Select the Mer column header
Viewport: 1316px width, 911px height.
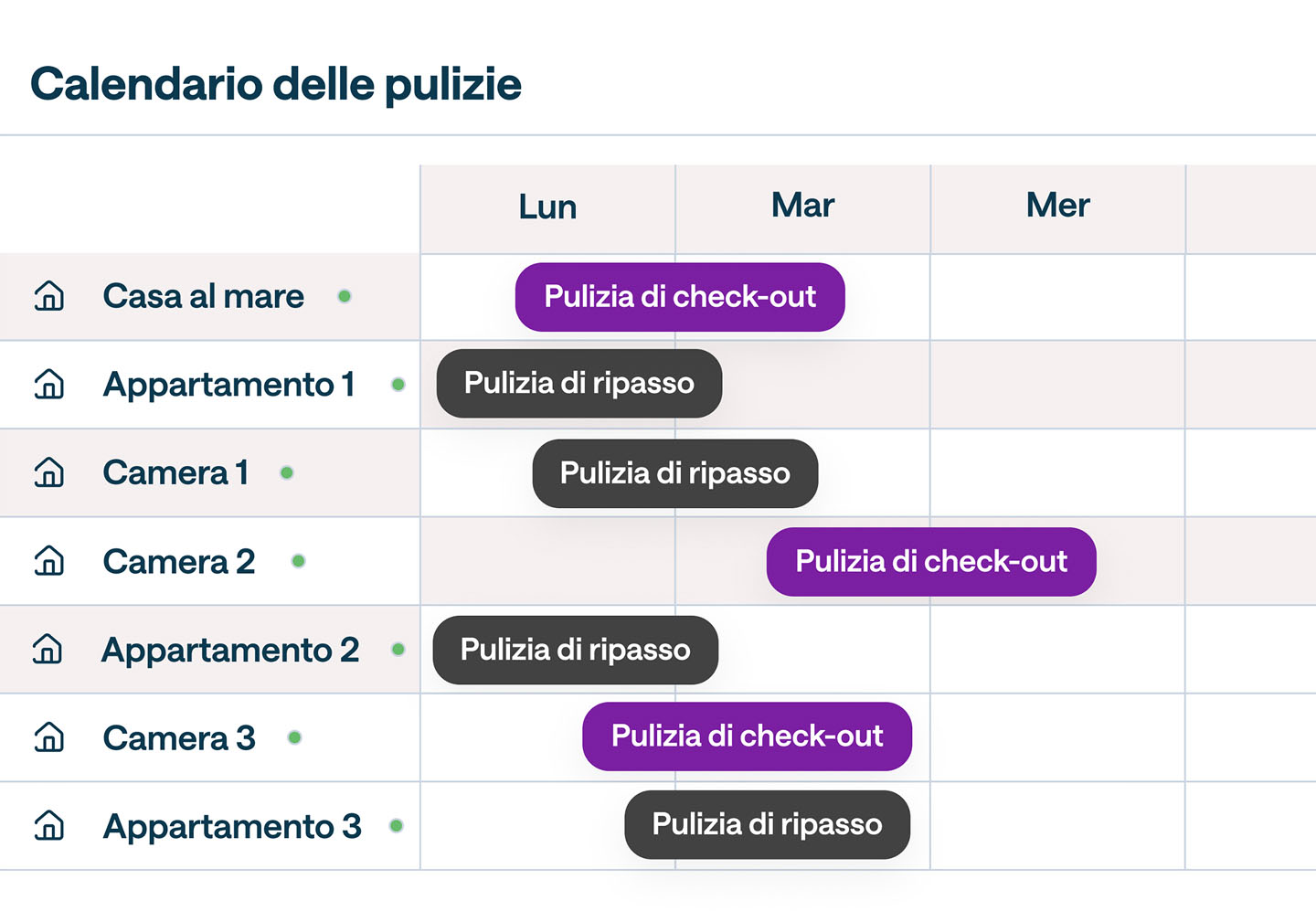coord(1057,206)
